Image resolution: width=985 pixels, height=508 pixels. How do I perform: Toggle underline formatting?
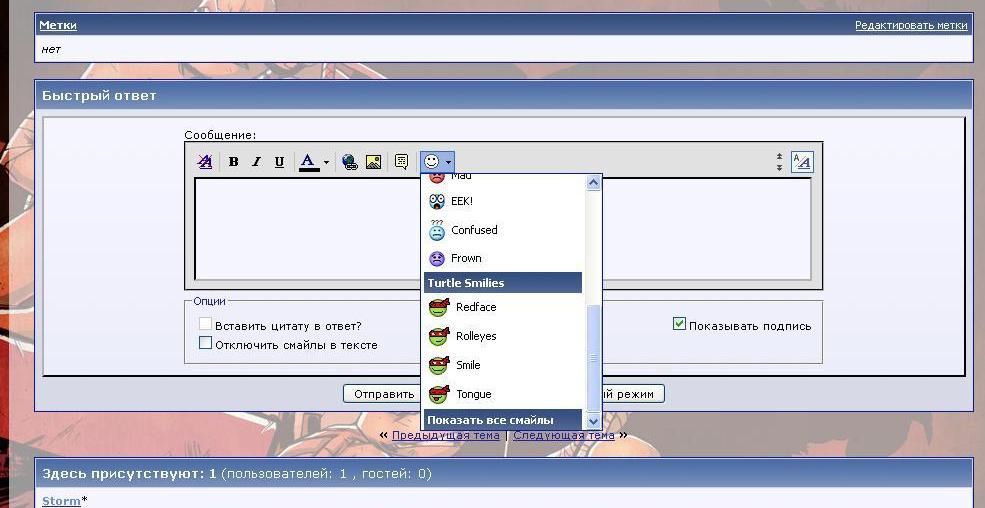(x=280, y=162)
